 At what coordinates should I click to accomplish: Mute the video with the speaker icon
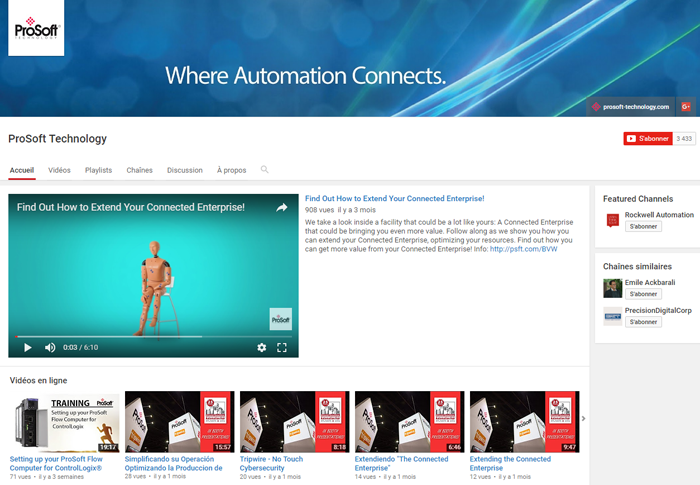tap(50, 347)
